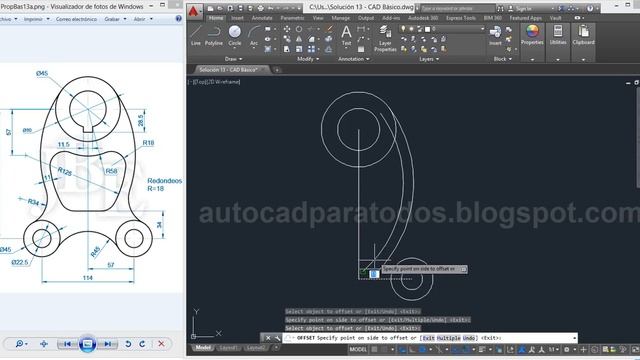
Task: Toggle grid display in status bar
Action: [x=374, y=349]
